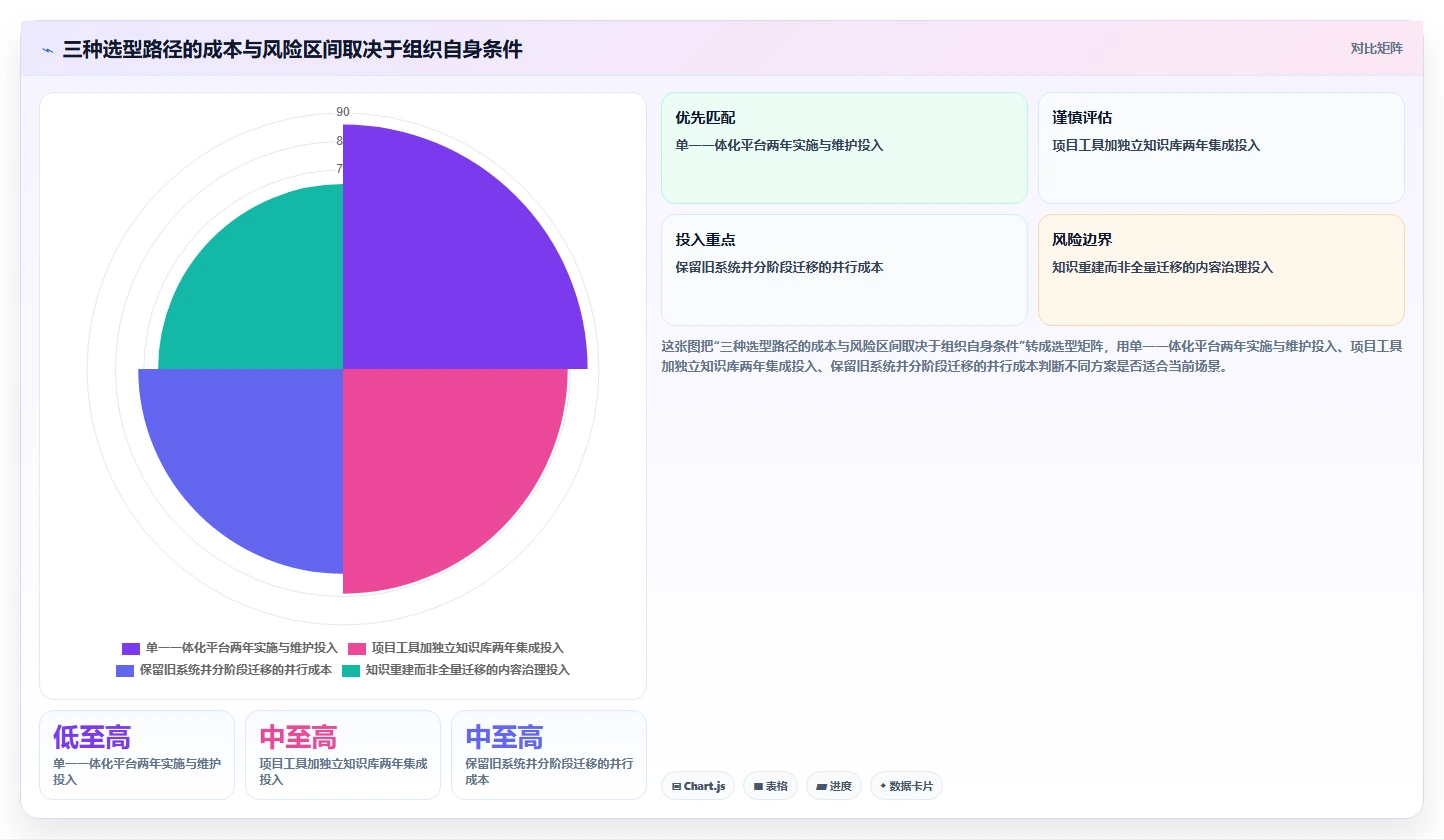
Task: Click the lightning icon beside the title
Action: [47, 50]
